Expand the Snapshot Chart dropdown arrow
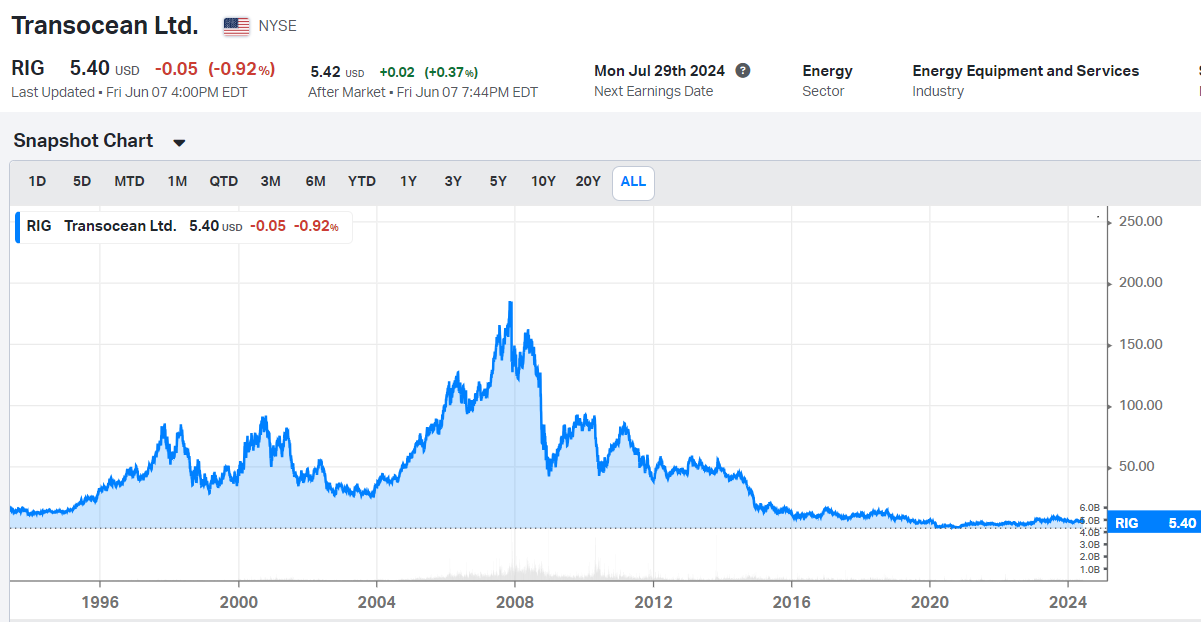The image size is (1201, 622). 179,142
